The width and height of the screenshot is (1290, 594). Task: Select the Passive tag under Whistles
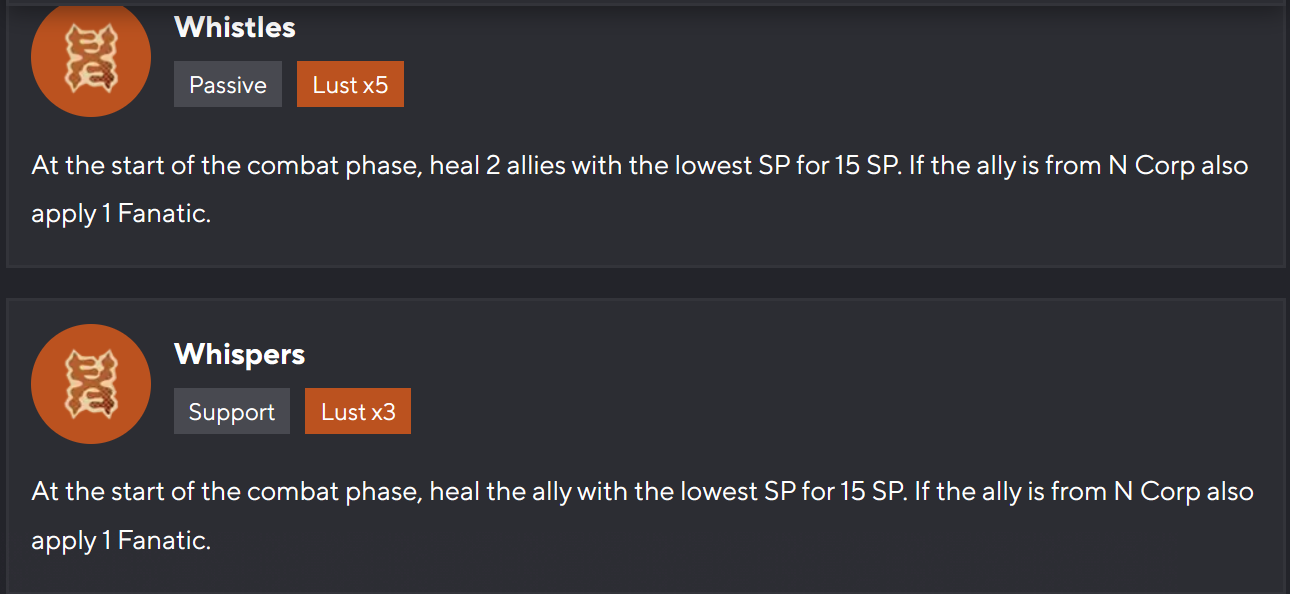[x=228, y=85]
